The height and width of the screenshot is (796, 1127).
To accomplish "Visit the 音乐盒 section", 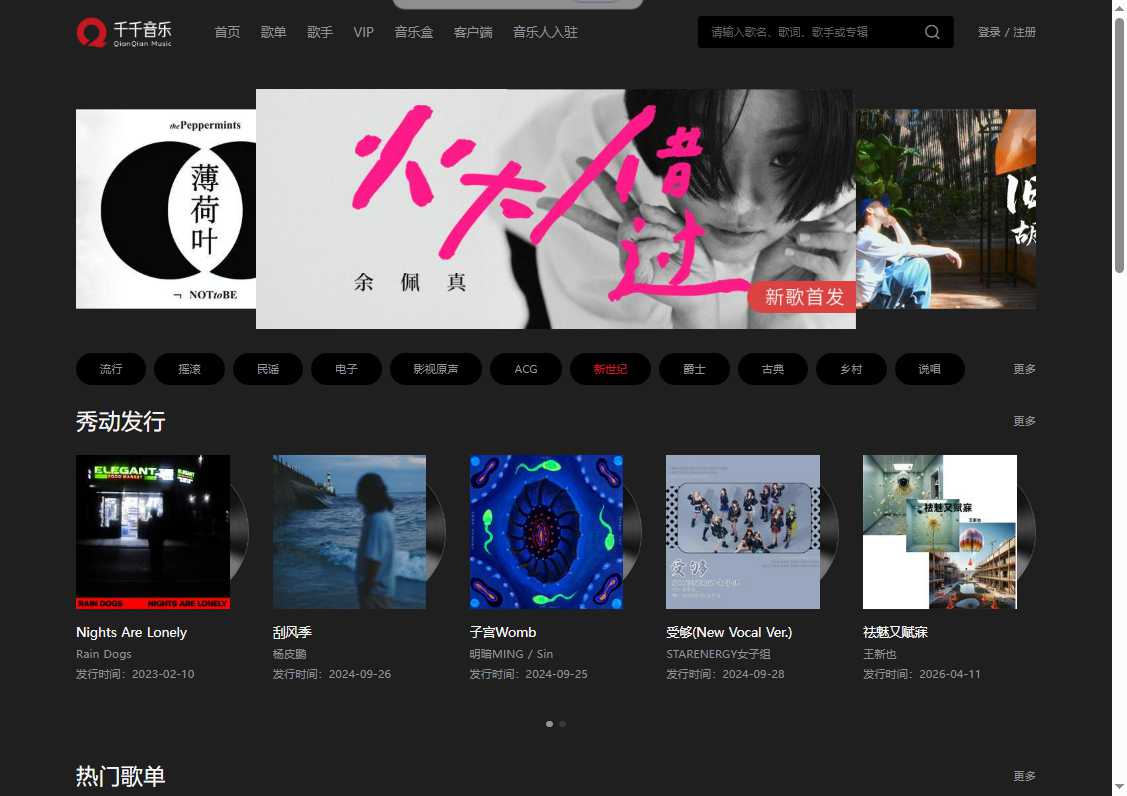I will tap(413, 31).
